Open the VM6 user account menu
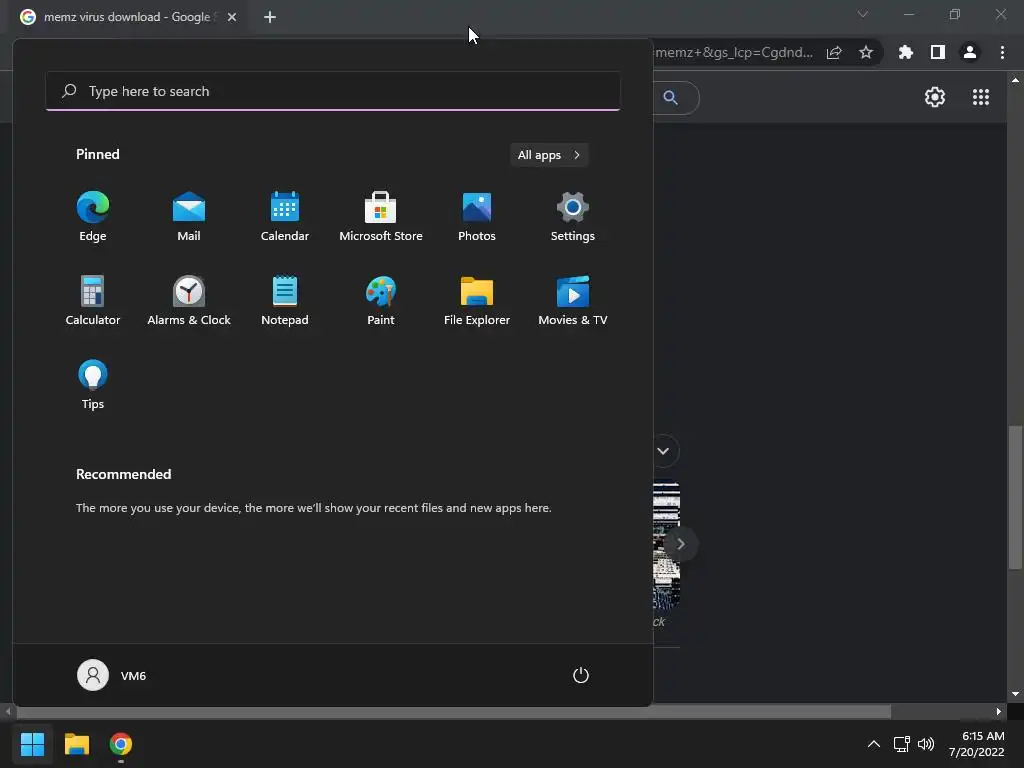Image resolution: width=1024 pixels, height=768 pixels. 112,675
